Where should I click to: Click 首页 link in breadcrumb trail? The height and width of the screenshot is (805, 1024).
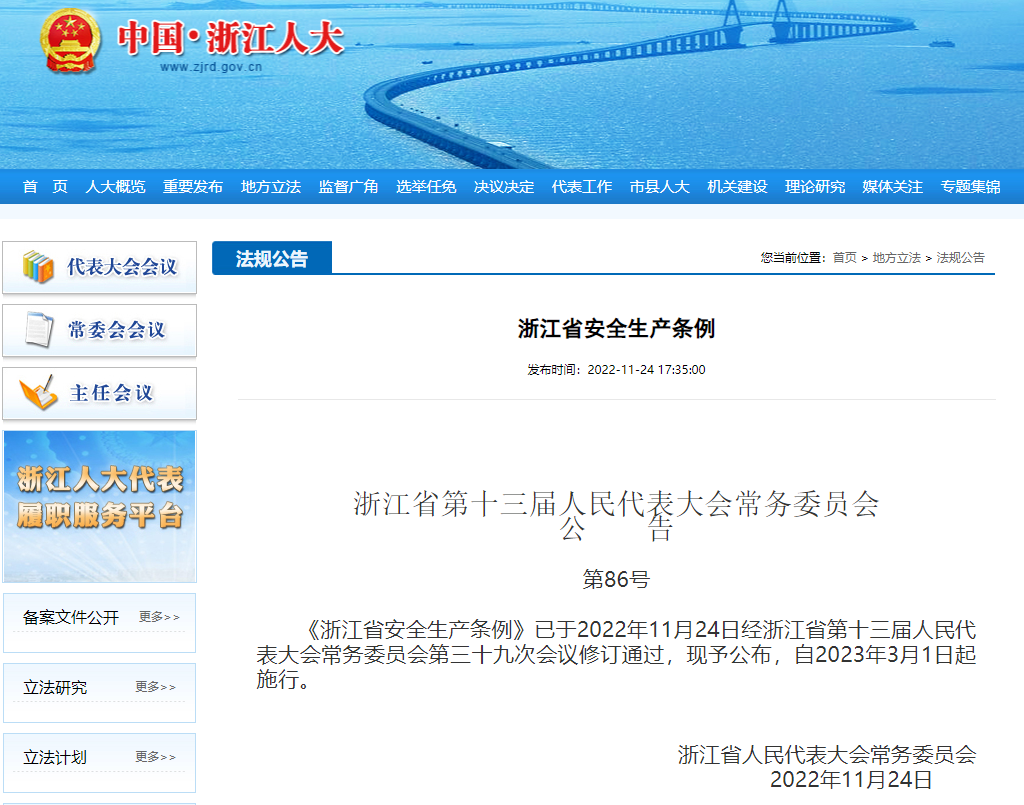pos(845,258)
